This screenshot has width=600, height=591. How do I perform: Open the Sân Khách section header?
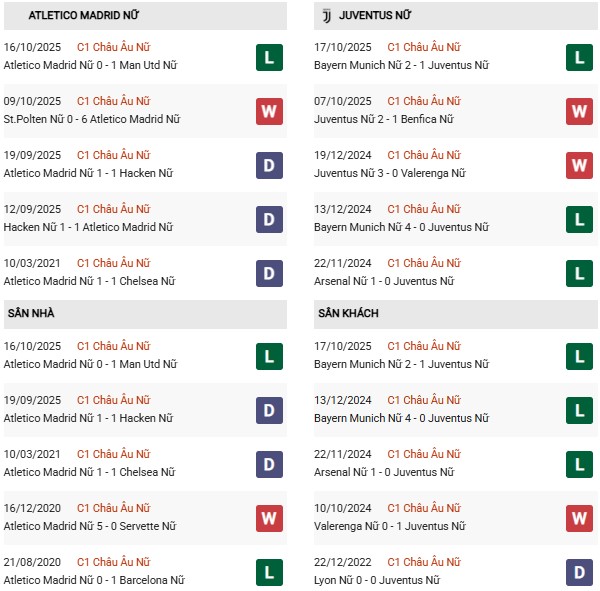pyautogui.click(x=348, y=314)
